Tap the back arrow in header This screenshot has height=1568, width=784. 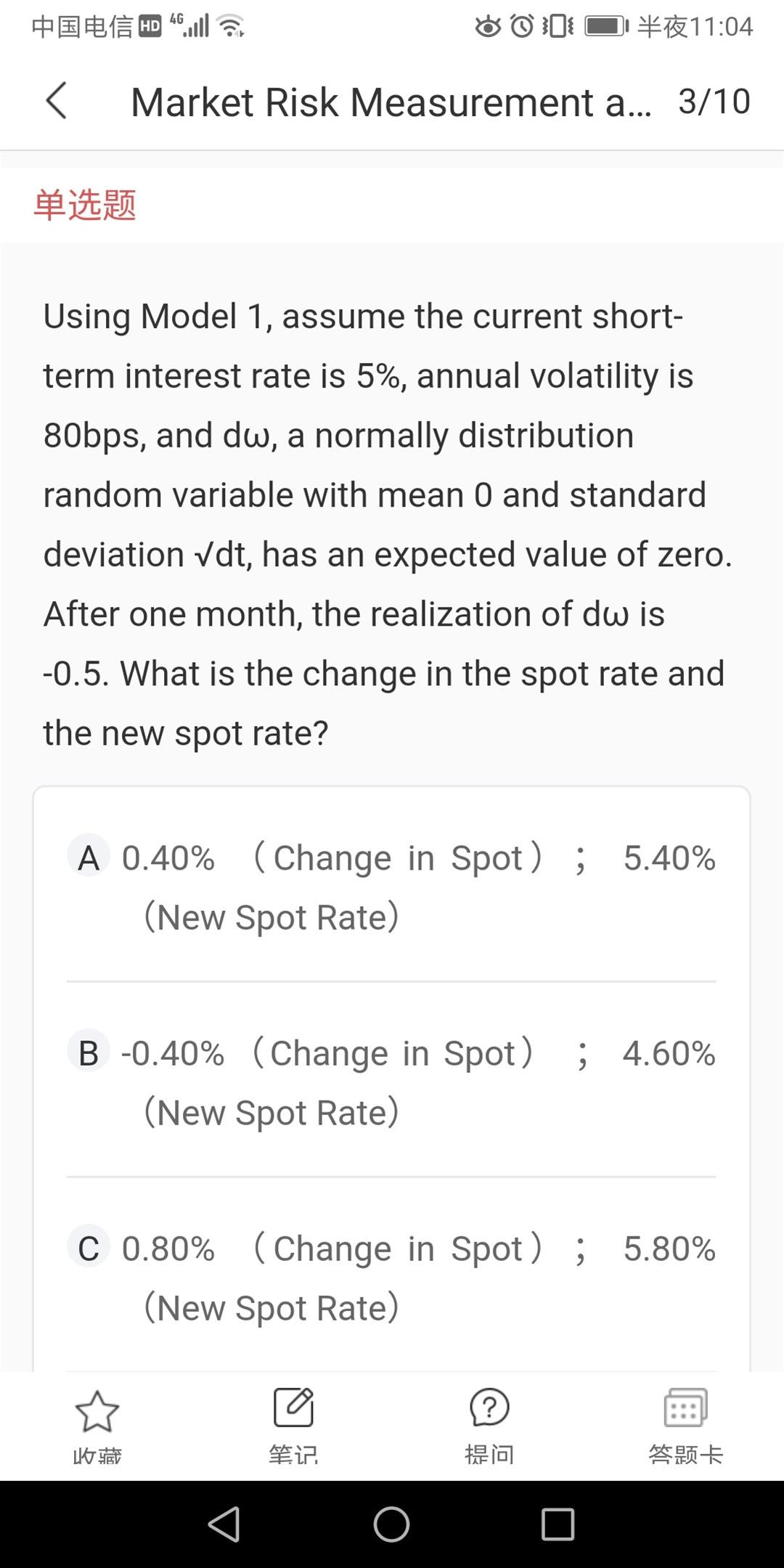pos(57,100)
